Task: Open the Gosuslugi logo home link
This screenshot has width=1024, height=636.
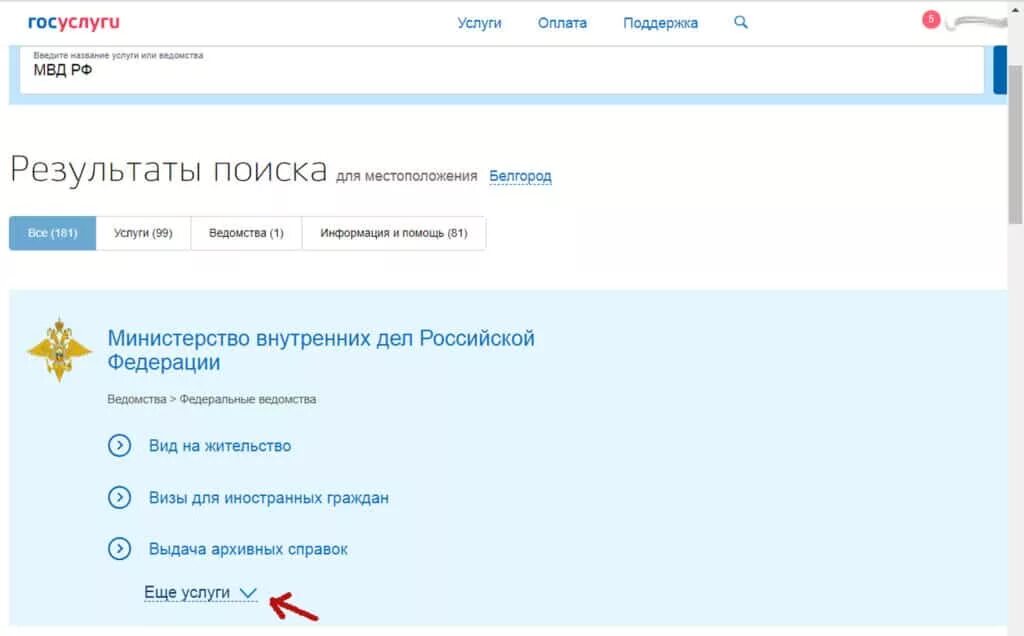Action: (74, 23)
